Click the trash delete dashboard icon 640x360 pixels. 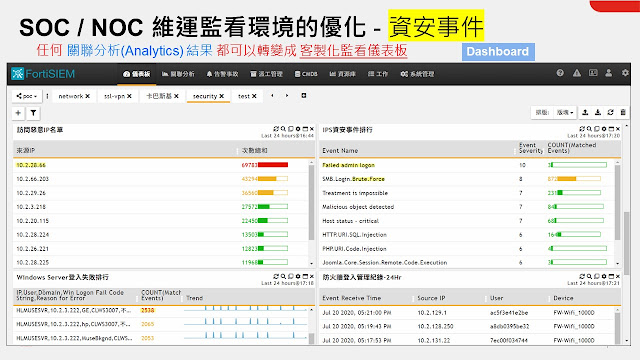623,112
